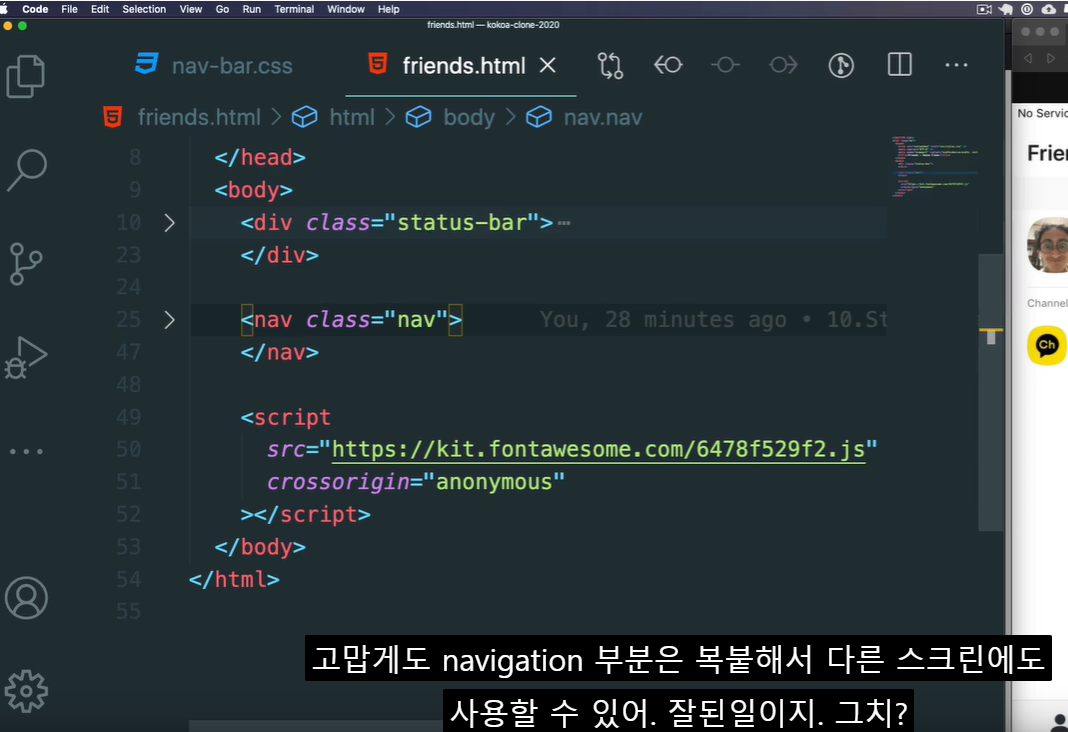1068x732 pixels.
Task: Open the File menu
Action: [x=69, y=9]
